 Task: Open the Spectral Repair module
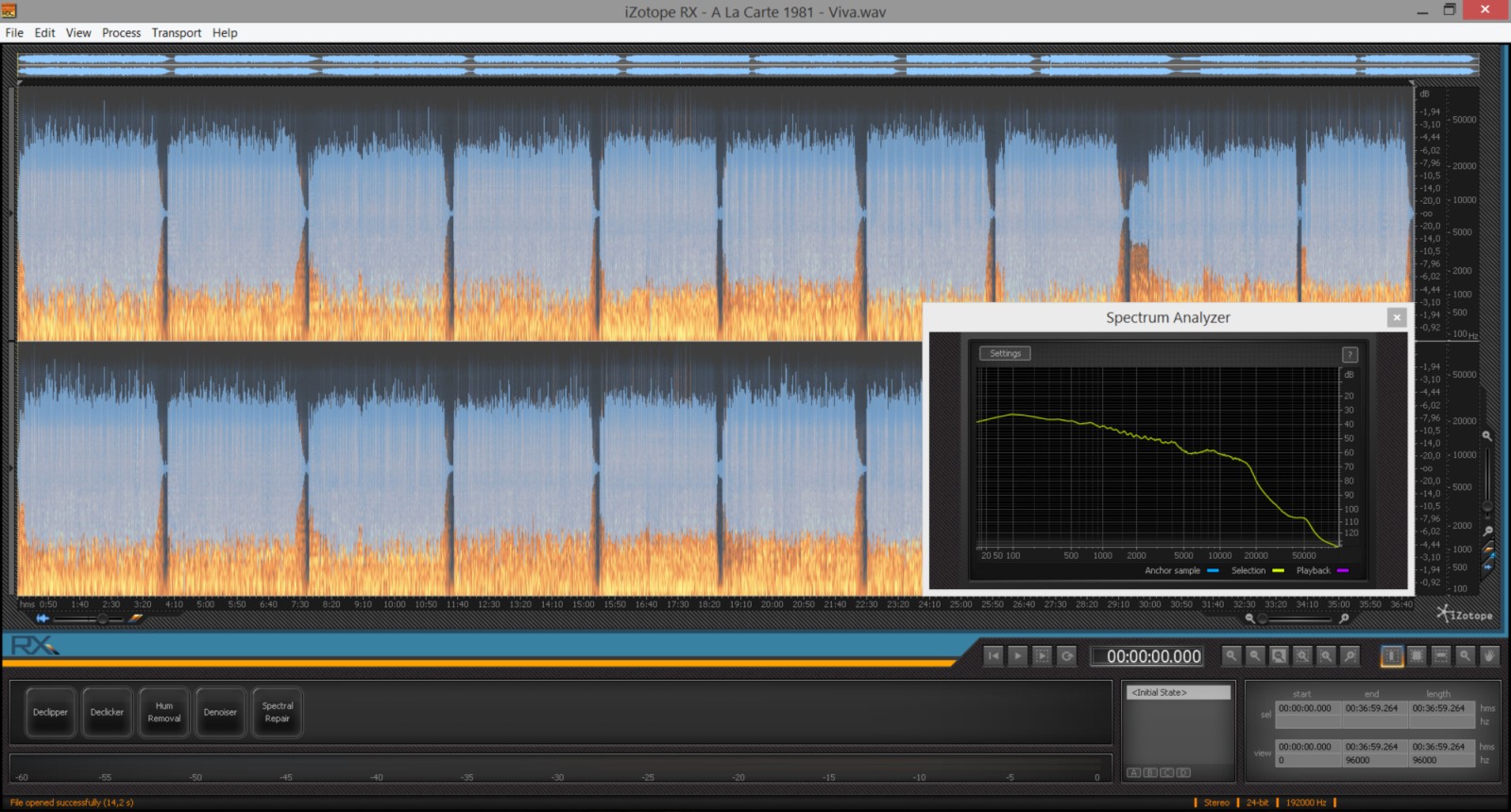coord(277,713)
